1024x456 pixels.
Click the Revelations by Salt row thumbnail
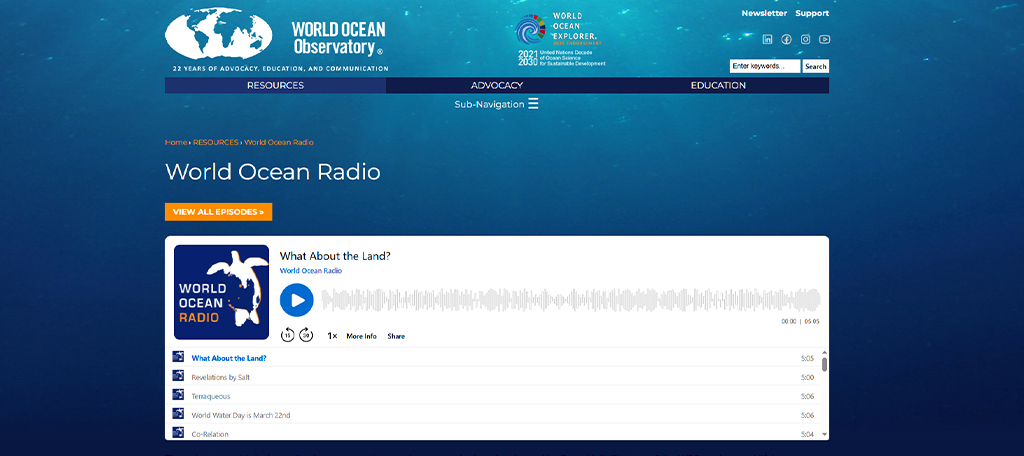coord(178,375)
